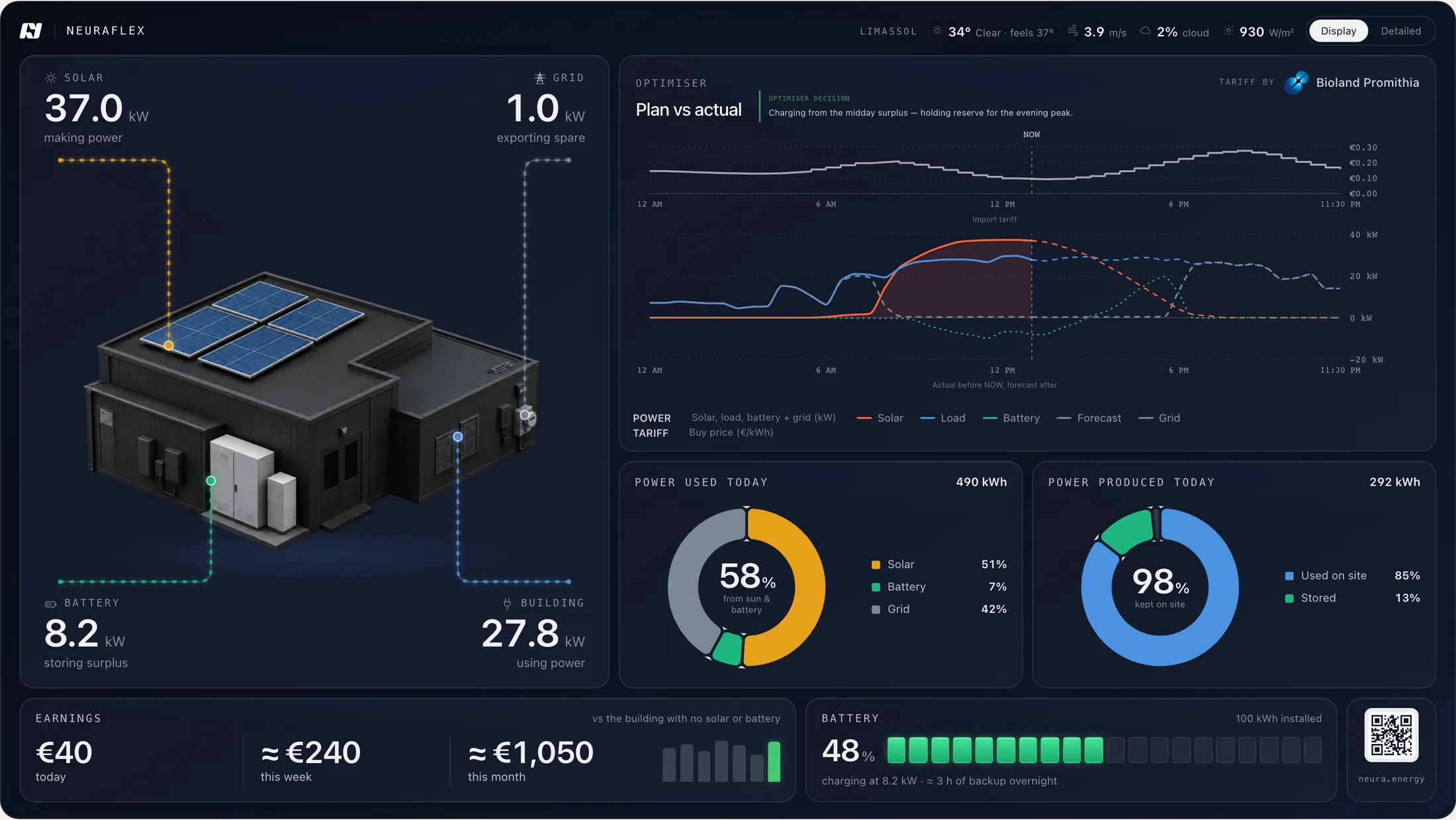Click the Bioland Promithia tariff logo
This screenshot has height=820, width=1456.
[x=1296, y=83]
